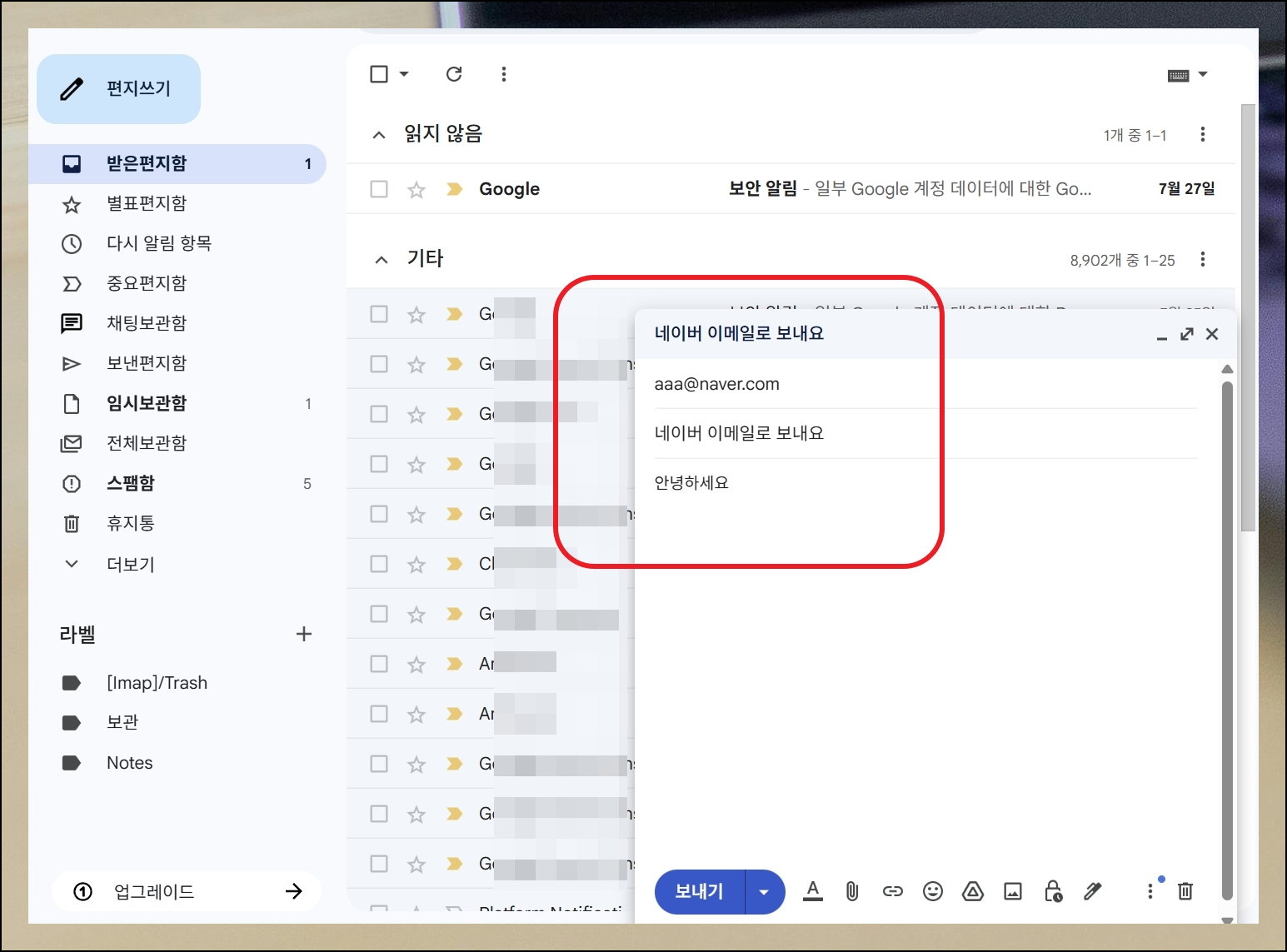Open compose more options three-dot menu
The height and width of the screenshot is (952, 1287).
1150,891
